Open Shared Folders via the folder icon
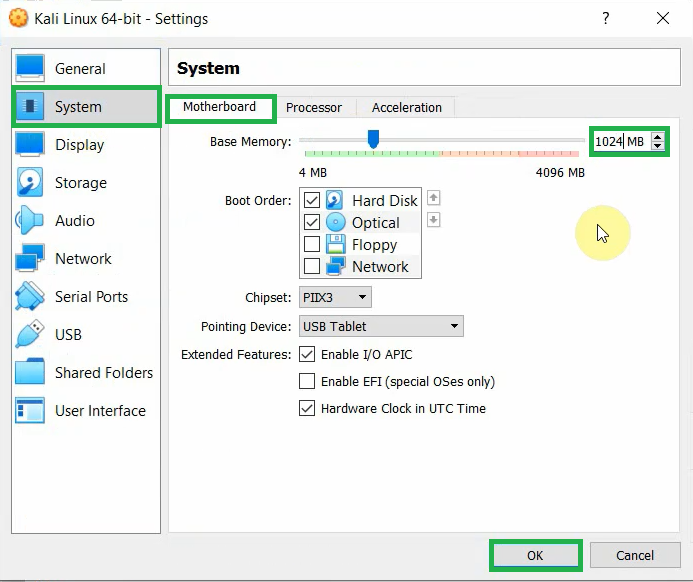 click(30, 372)
